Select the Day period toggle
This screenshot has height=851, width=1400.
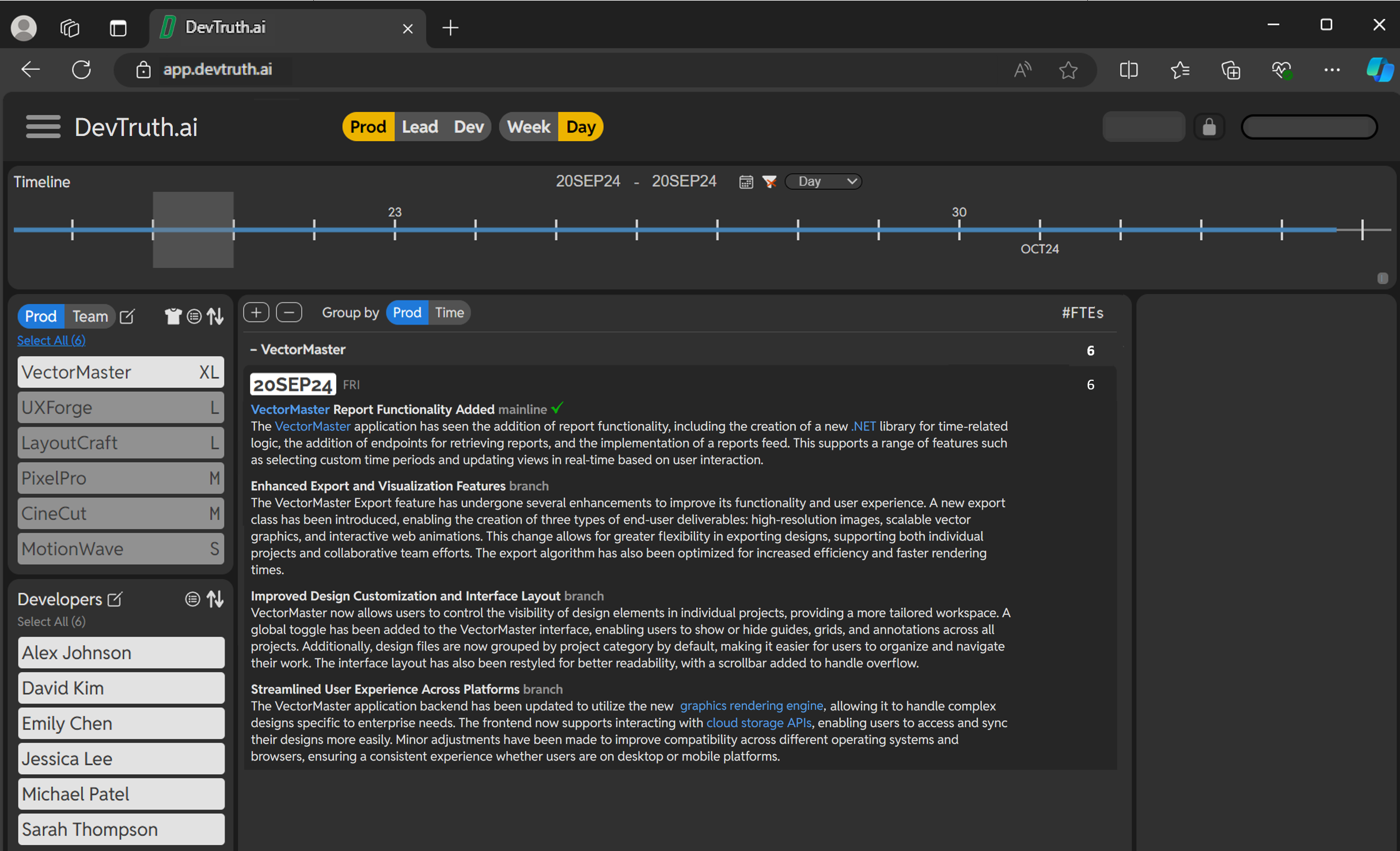click(x=581, y=127)
